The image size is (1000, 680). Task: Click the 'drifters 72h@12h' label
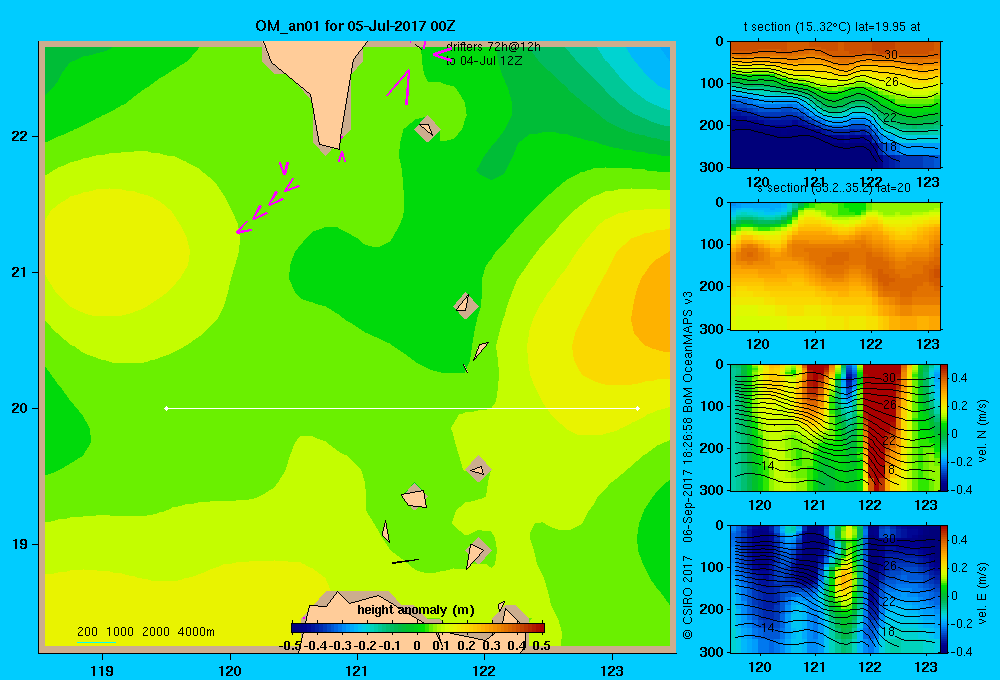pos(493,47)
